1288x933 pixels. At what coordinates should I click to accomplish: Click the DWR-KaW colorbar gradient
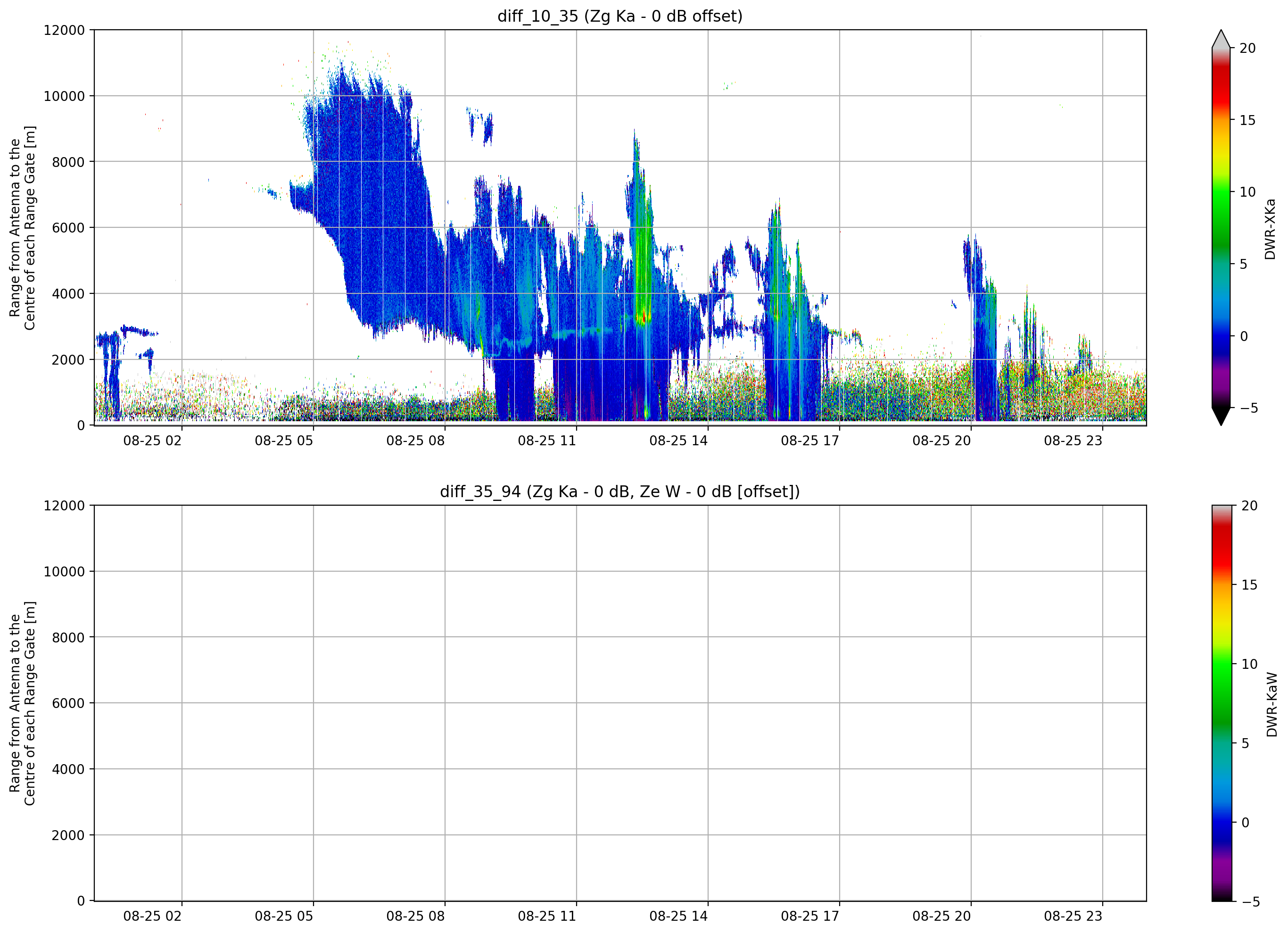(1222, 703)
